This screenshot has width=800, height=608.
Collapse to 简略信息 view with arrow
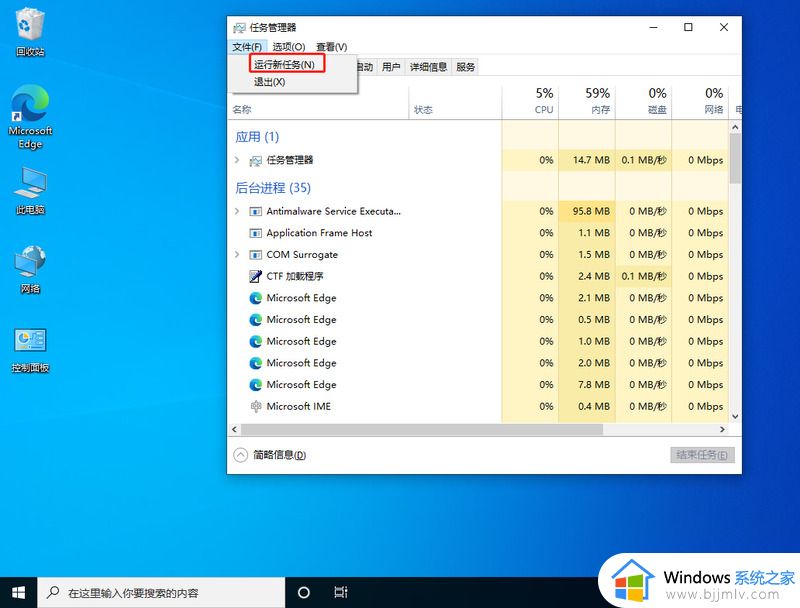click(240, 455)
